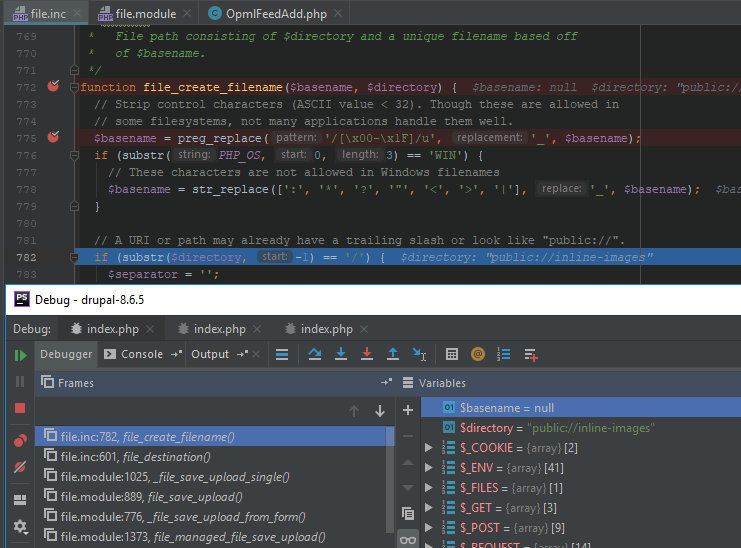This screenshot has width=741, height=548.
Task: Expand the $_POST array
Action: [429, 527]
